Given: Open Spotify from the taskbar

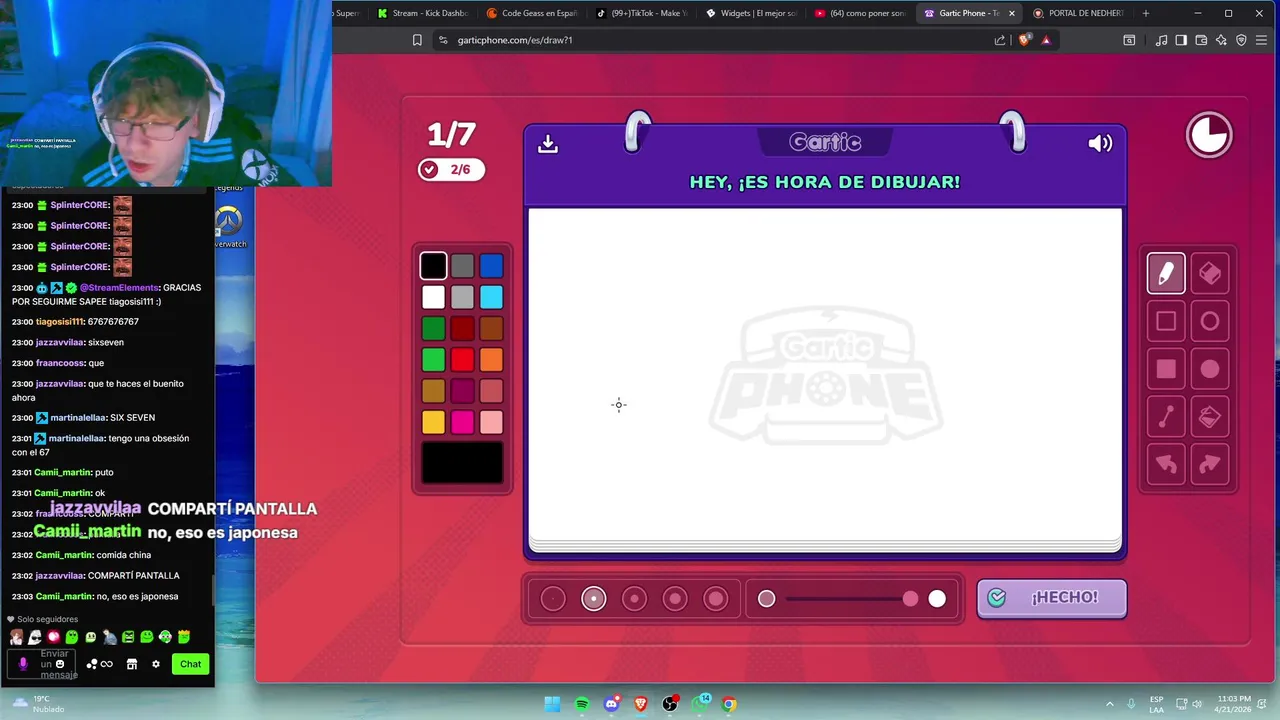Looking at the screenshot, I should 582,704.
